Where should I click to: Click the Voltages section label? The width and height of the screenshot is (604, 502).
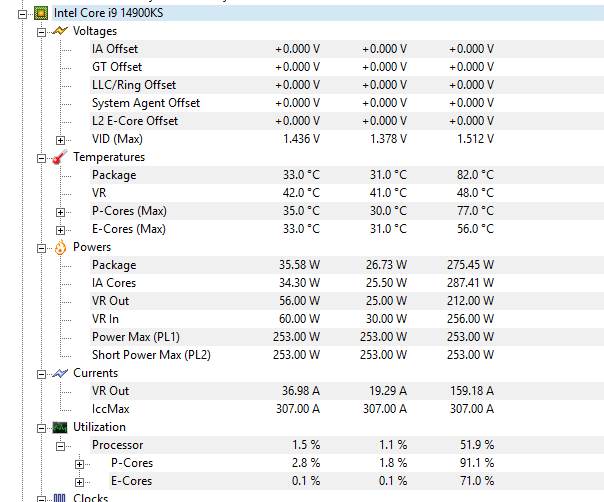pyautogui.click(x=95, y=31)
